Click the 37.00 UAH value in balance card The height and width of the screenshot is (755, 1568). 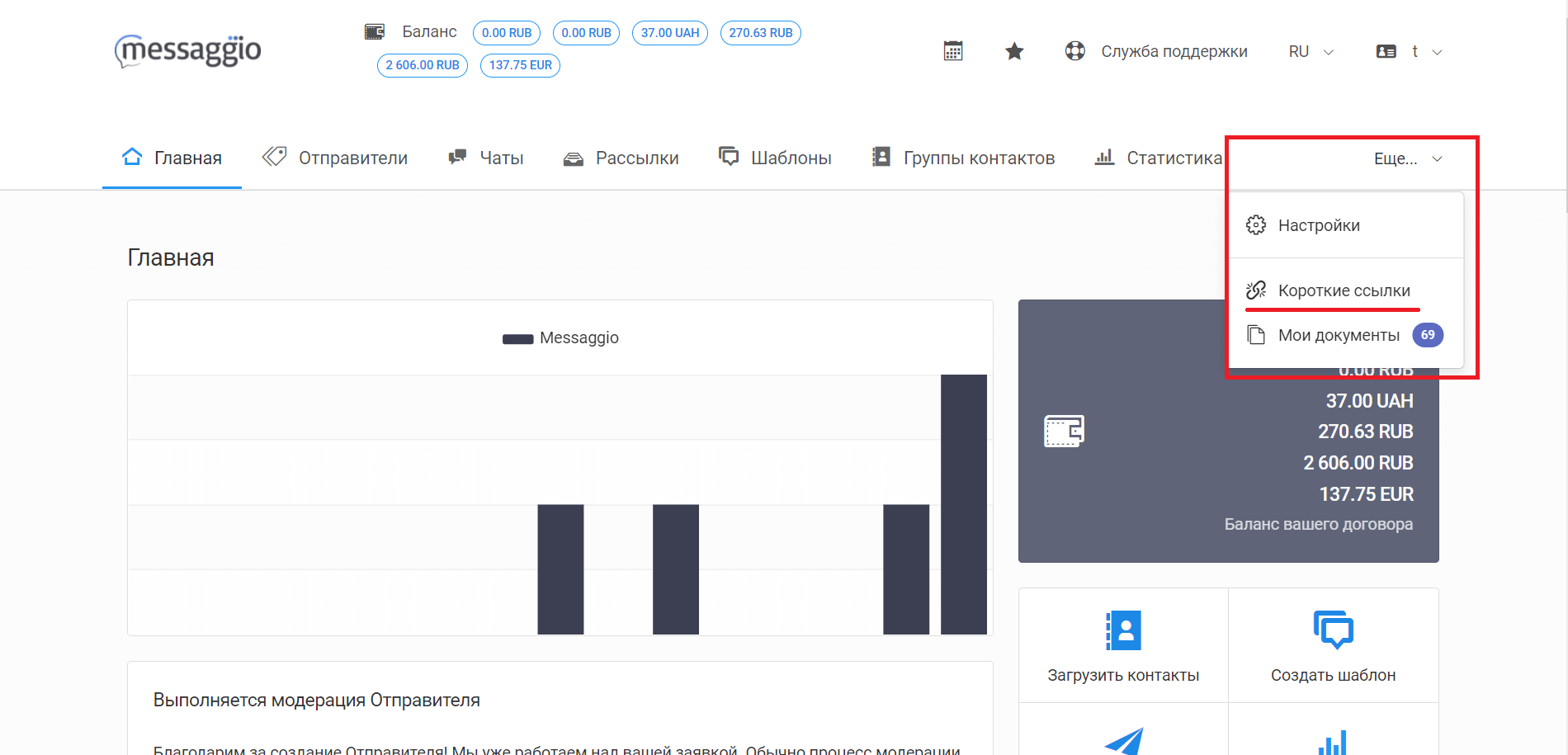click(x=1370, y=401)
